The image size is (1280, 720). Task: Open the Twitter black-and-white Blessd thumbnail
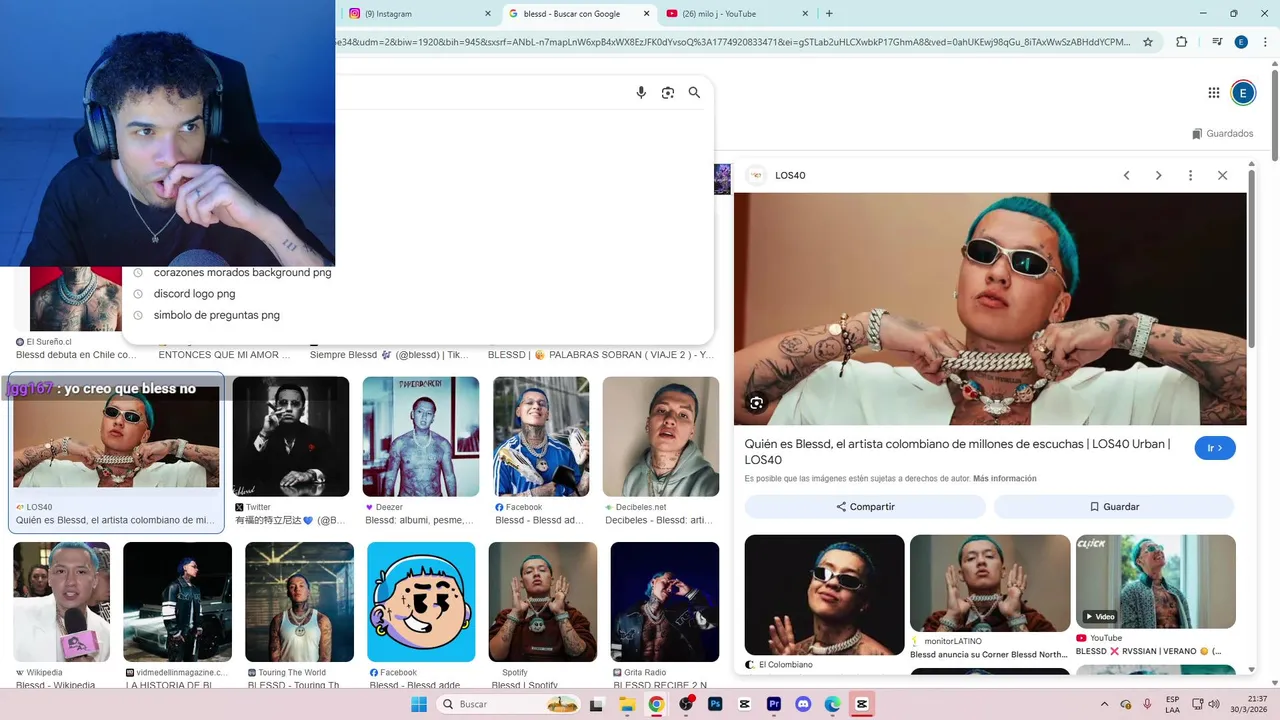[291, 436]
